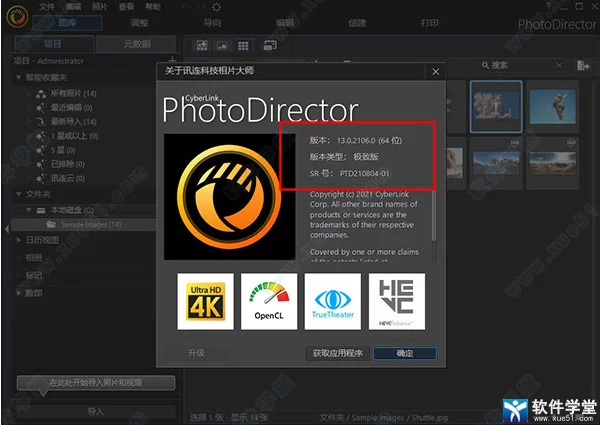
Task: Open the 查看 menu
Action: 126,7
